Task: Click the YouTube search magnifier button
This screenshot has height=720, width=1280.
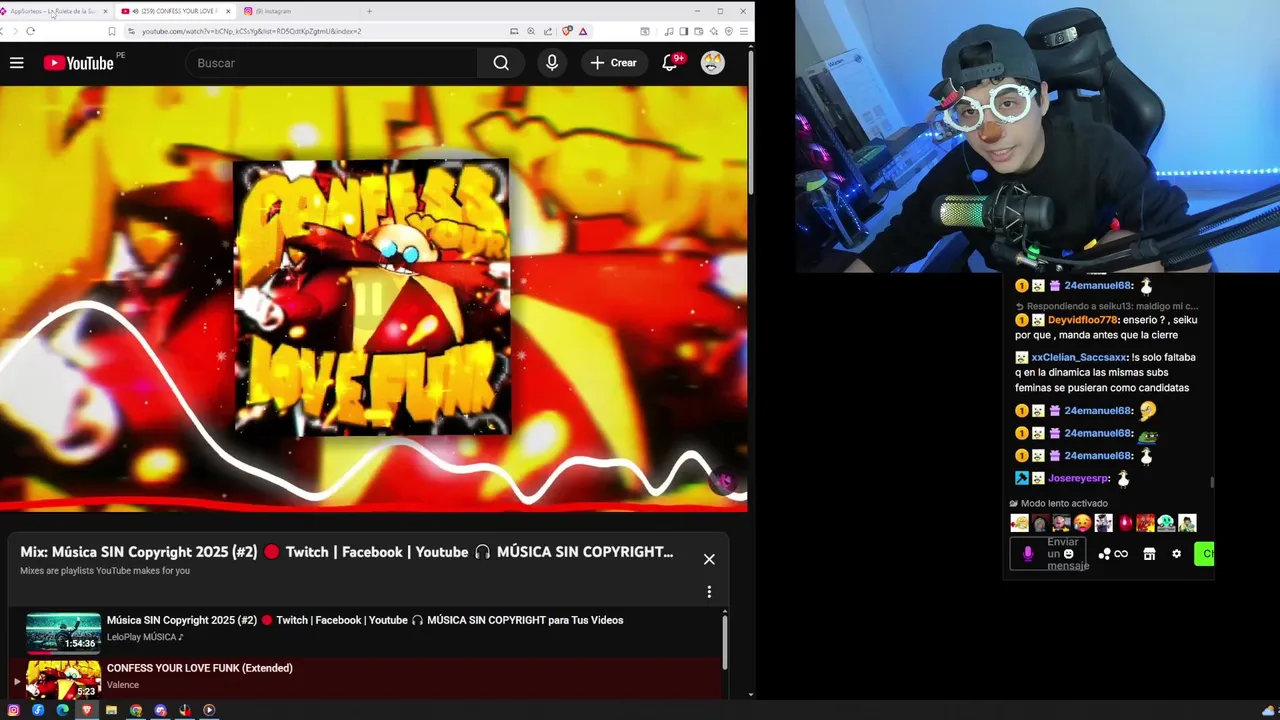Action: click(x=501, y=63)
